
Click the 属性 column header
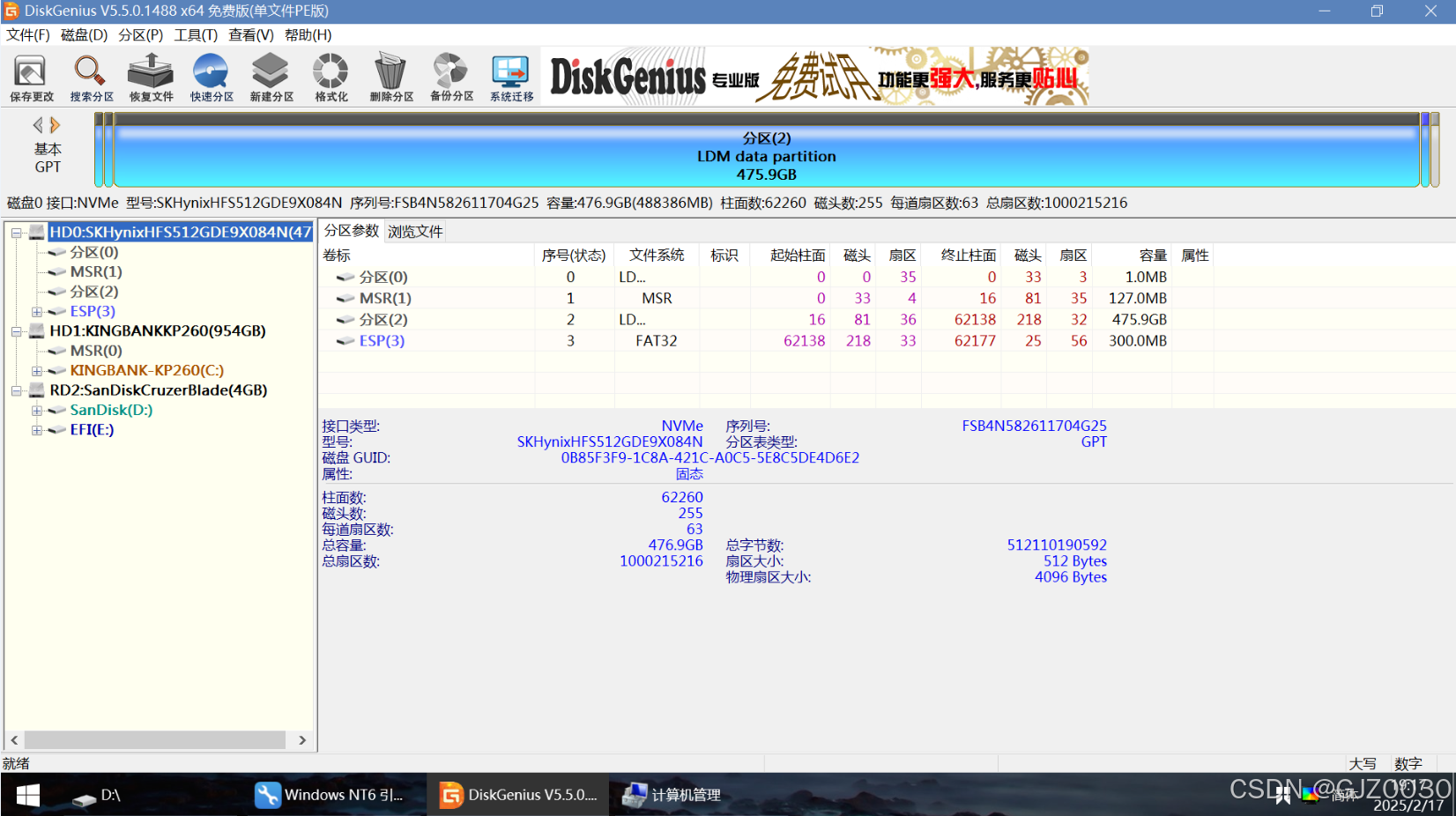click(x=1194, y=255)
